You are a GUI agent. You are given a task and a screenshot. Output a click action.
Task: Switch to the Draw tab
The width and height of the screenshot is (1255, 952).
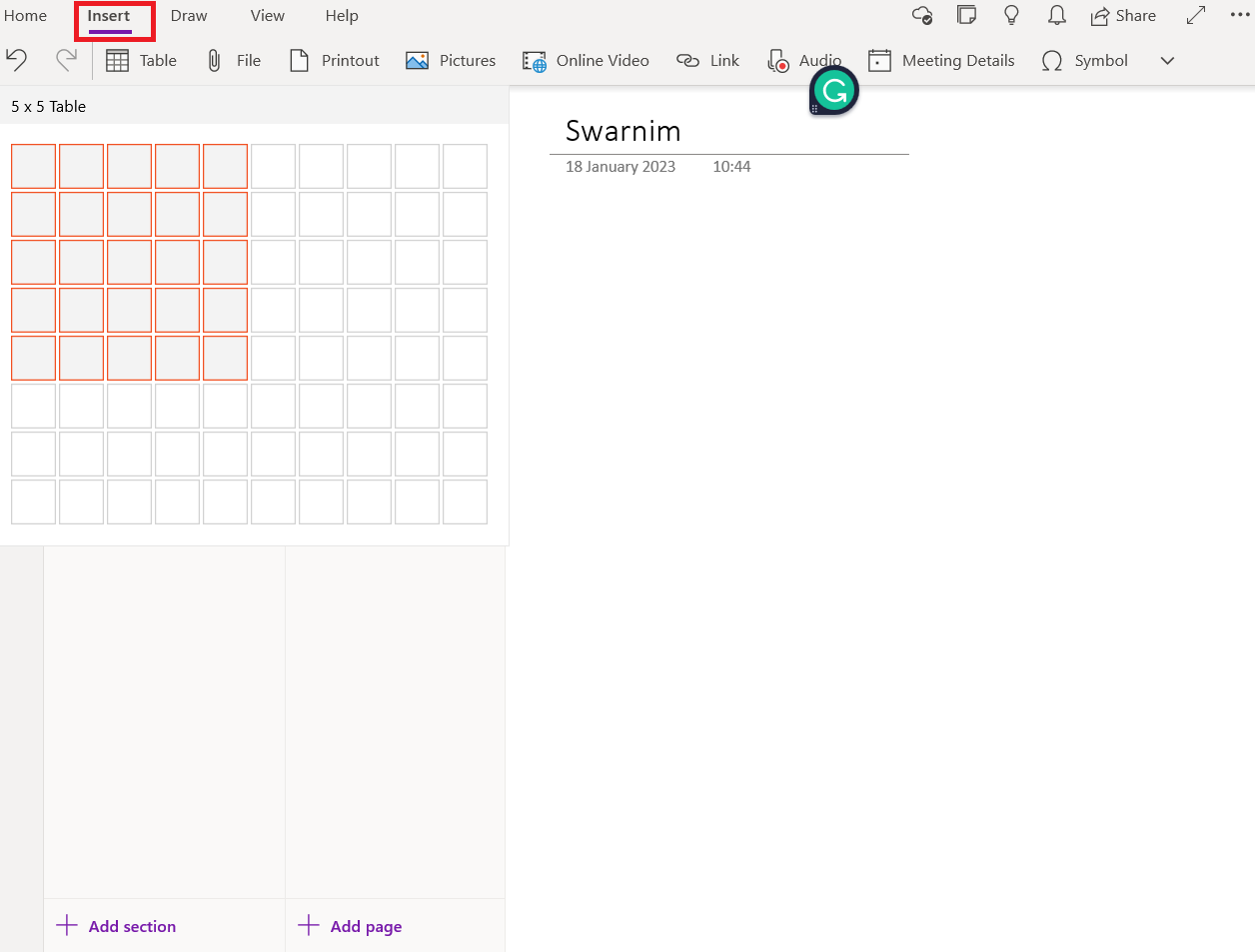(189, 16)
